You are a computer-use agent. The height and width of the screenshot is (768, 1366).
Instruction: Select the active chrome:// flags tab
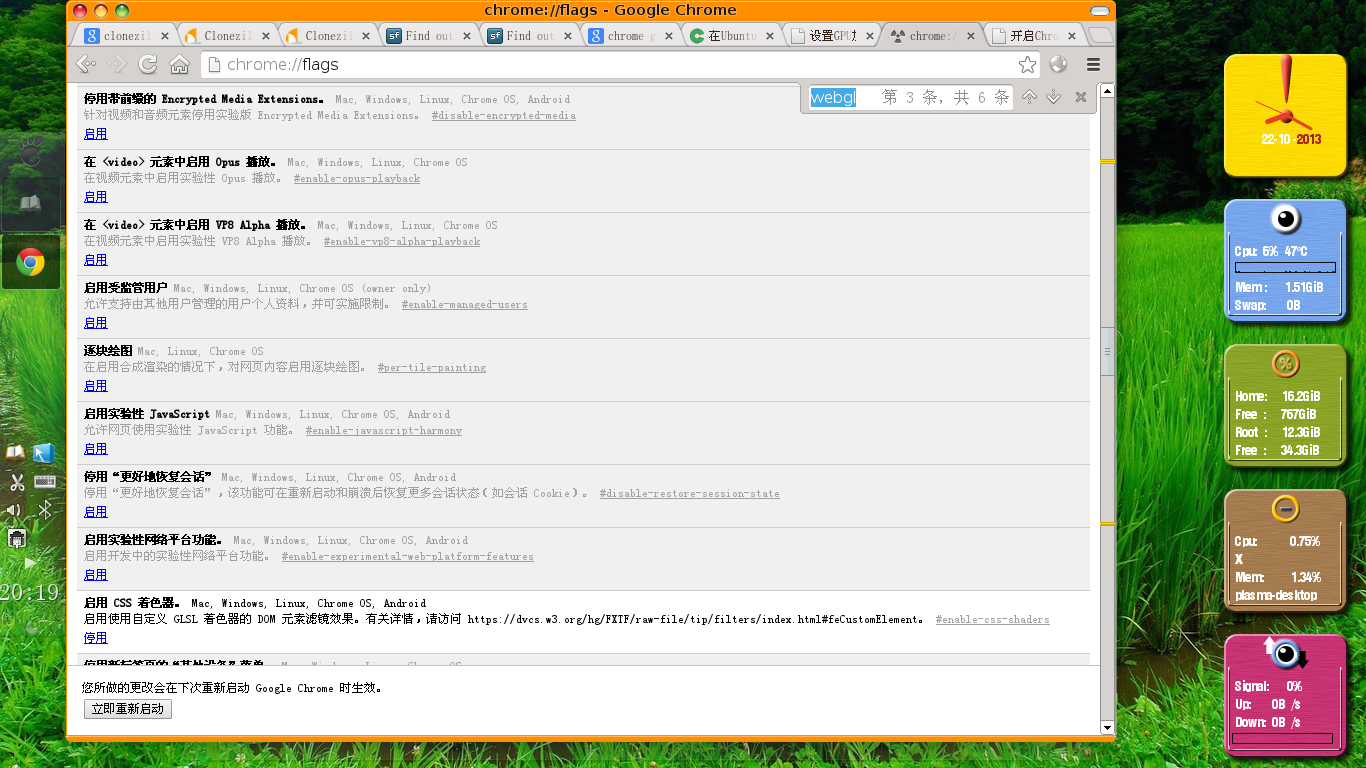tap(932, 35)
